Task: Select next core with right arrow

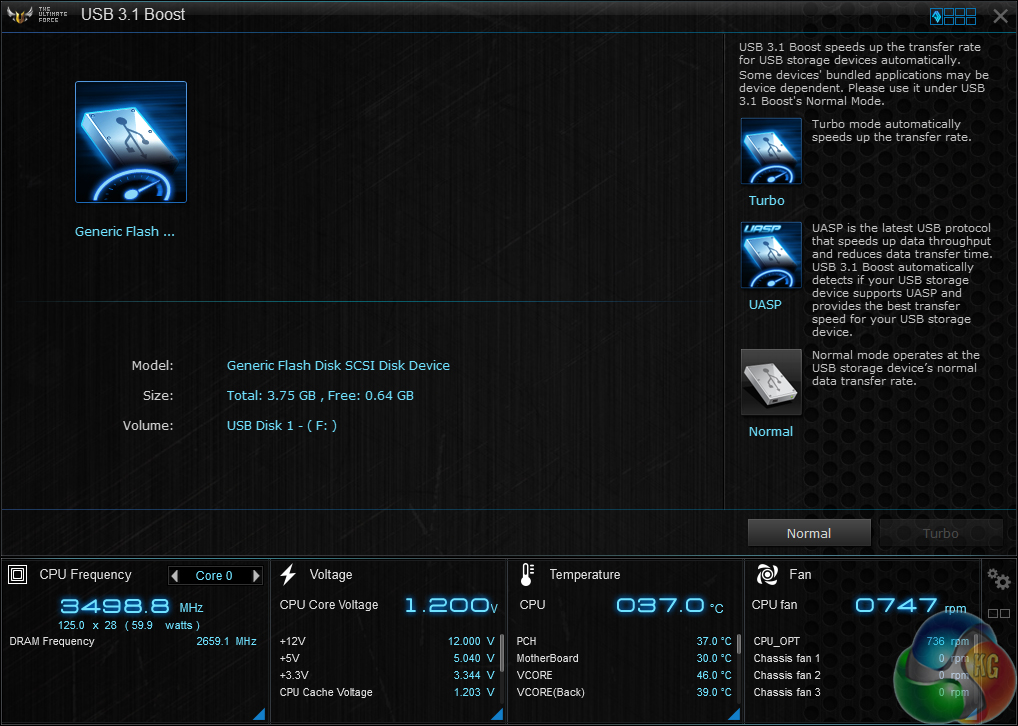Action: click(x=256, y=575)
